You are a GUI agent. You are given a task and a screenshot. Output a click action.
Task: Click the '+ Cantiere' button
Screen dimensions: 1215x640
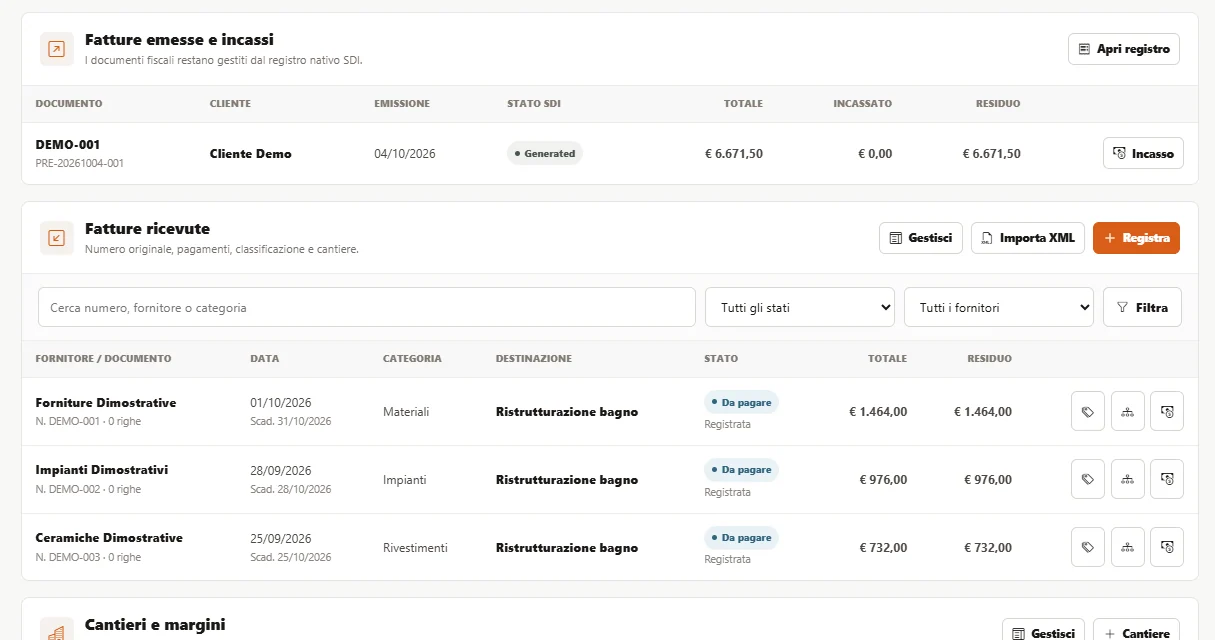coord(1136,632)
